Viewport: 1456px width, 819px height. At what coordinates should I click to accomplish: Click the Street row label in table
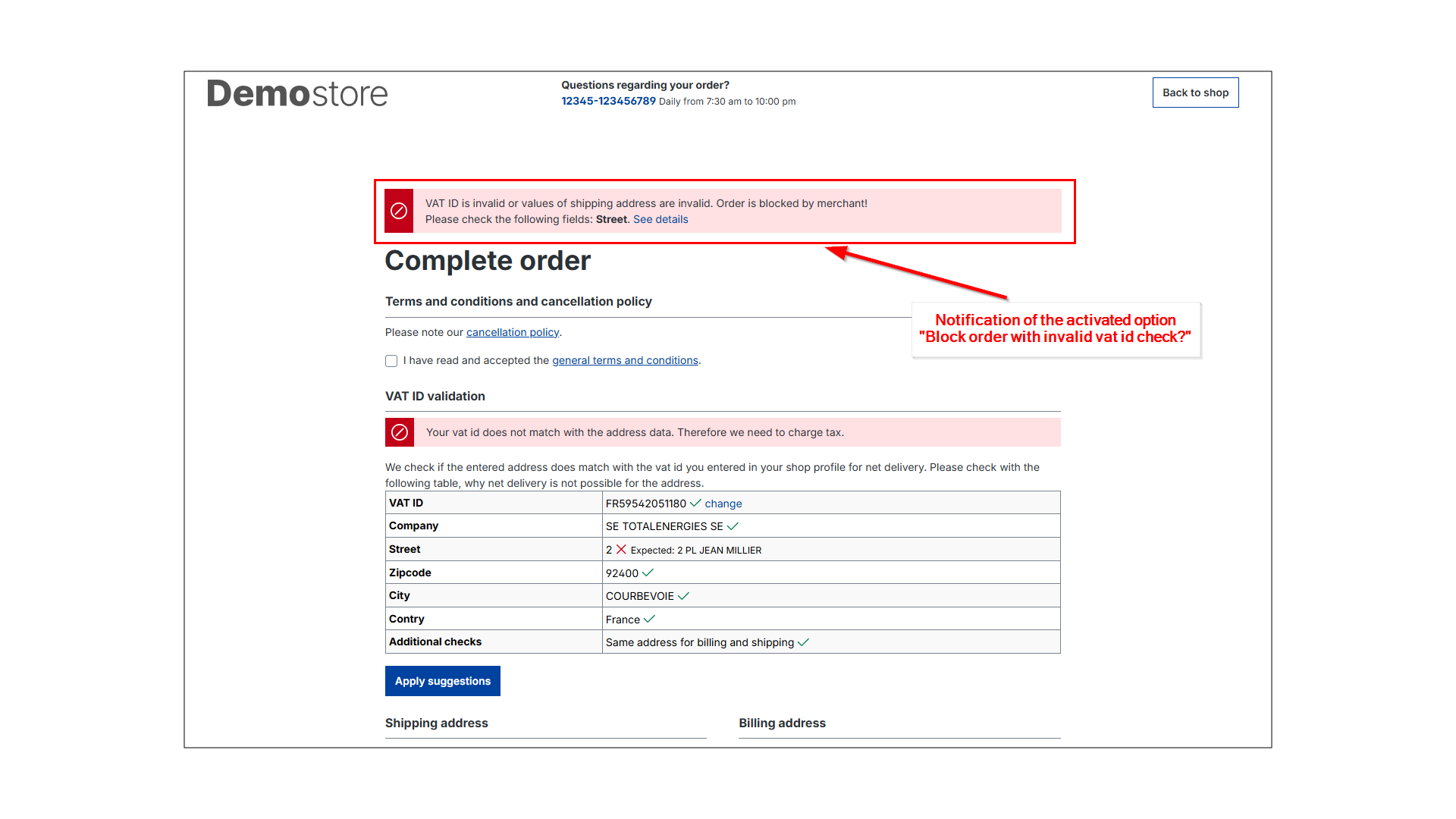pos(405,549)
